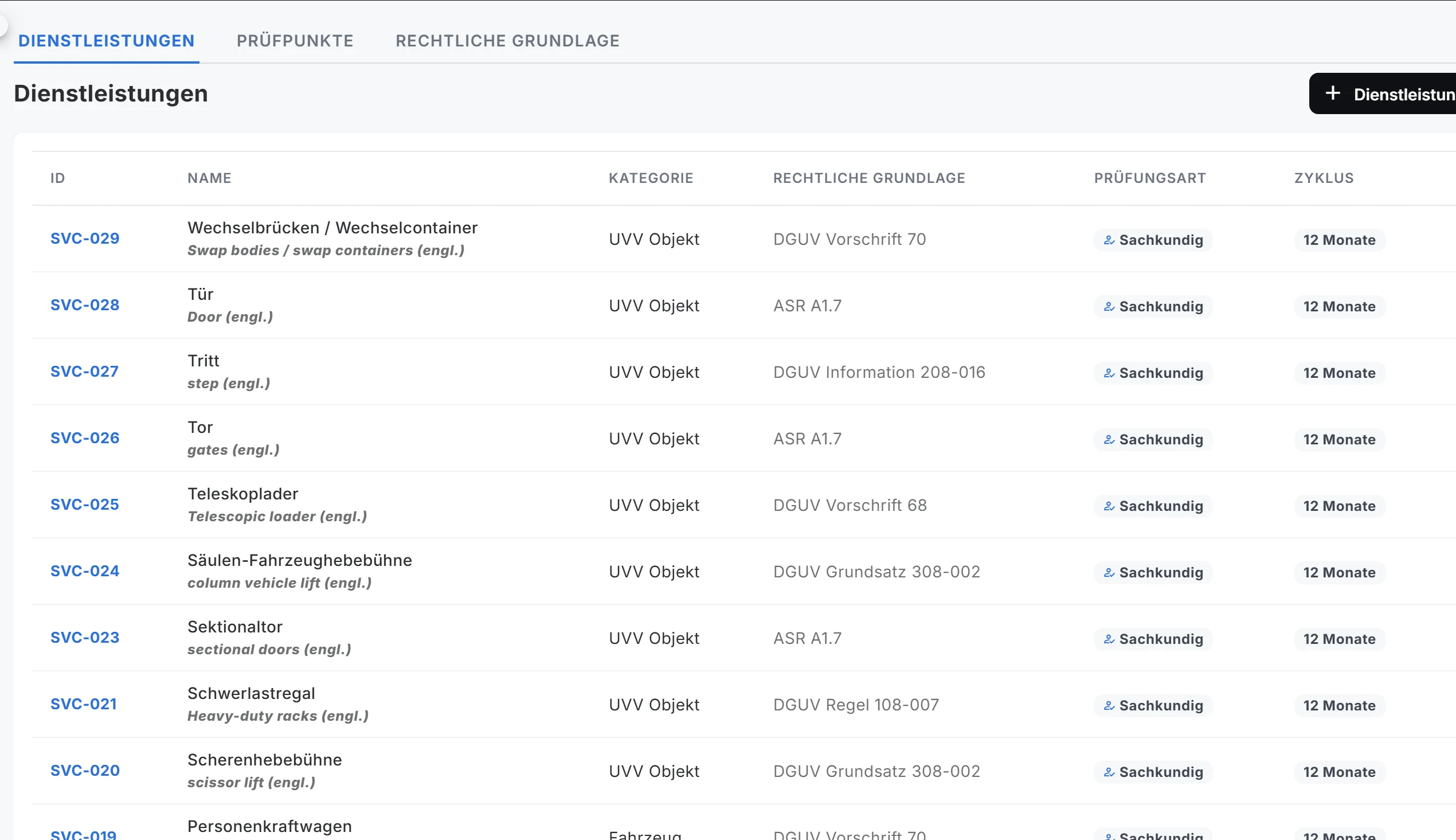Open service SVC-024

tap(85, 571)
